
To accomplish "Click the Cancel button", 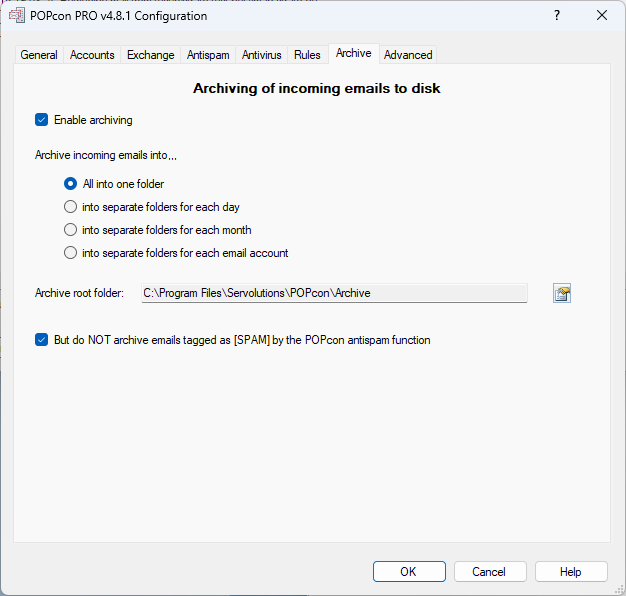I will 490,572.
